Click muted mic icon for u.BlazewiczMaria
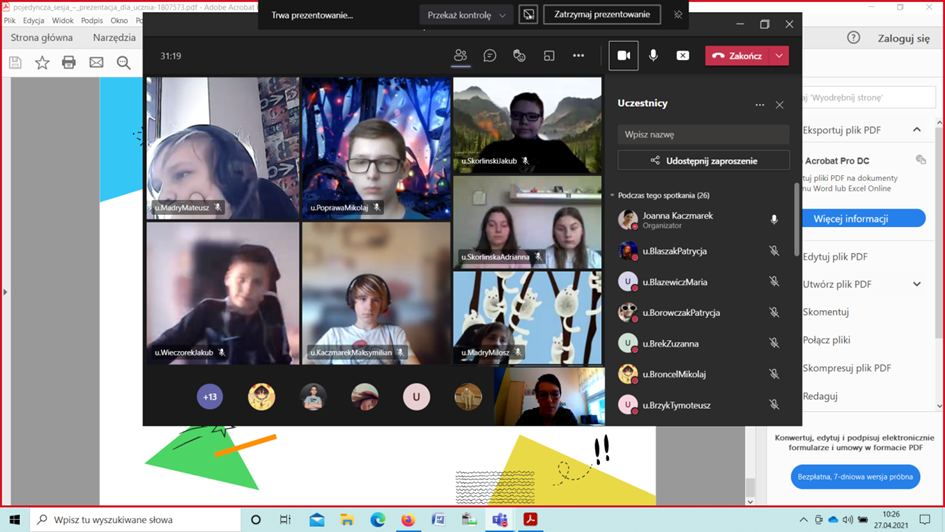945x532 pixels. click(774, 281)
